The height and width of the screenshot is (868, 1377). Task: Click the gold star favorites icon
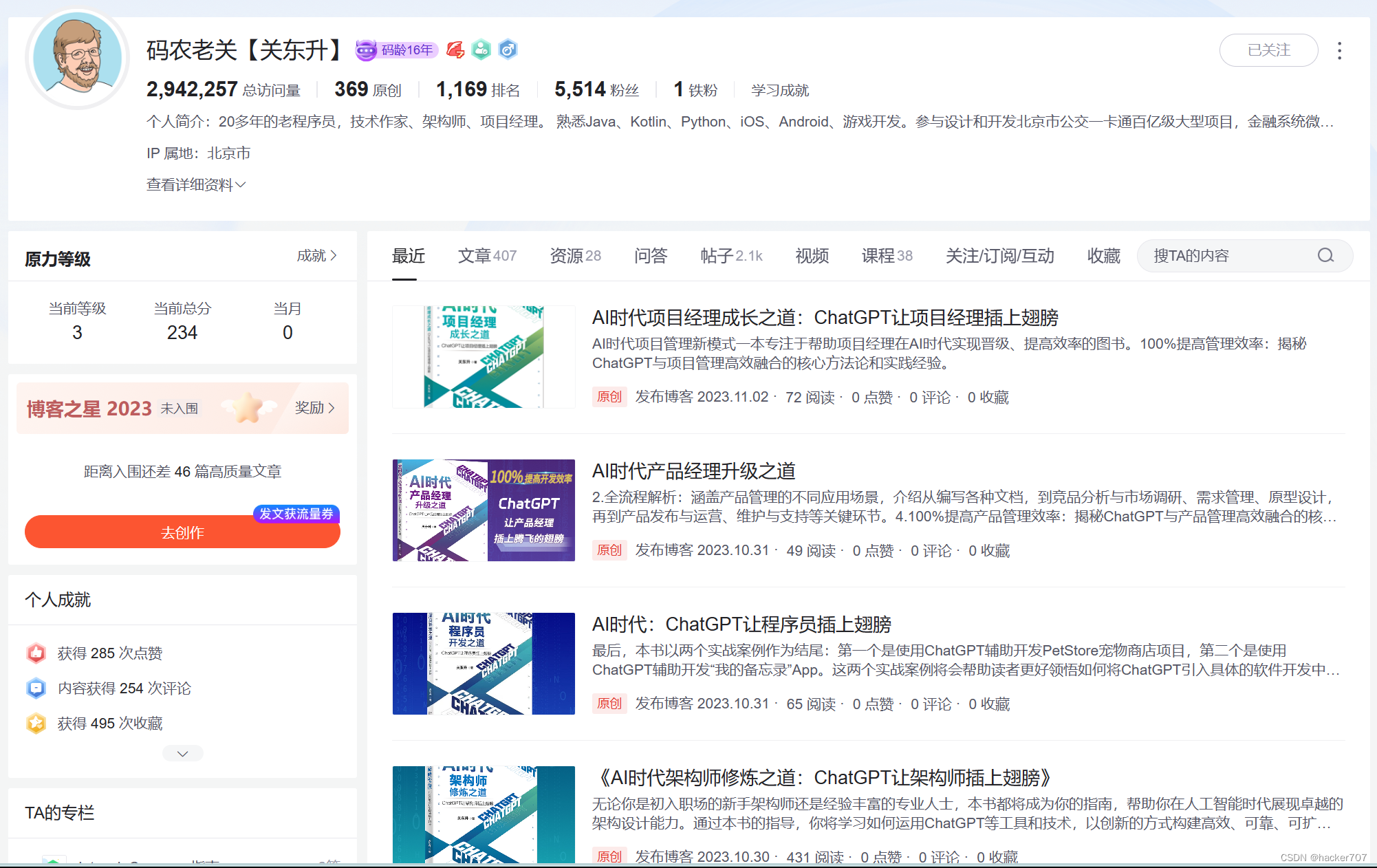point(36,723)
